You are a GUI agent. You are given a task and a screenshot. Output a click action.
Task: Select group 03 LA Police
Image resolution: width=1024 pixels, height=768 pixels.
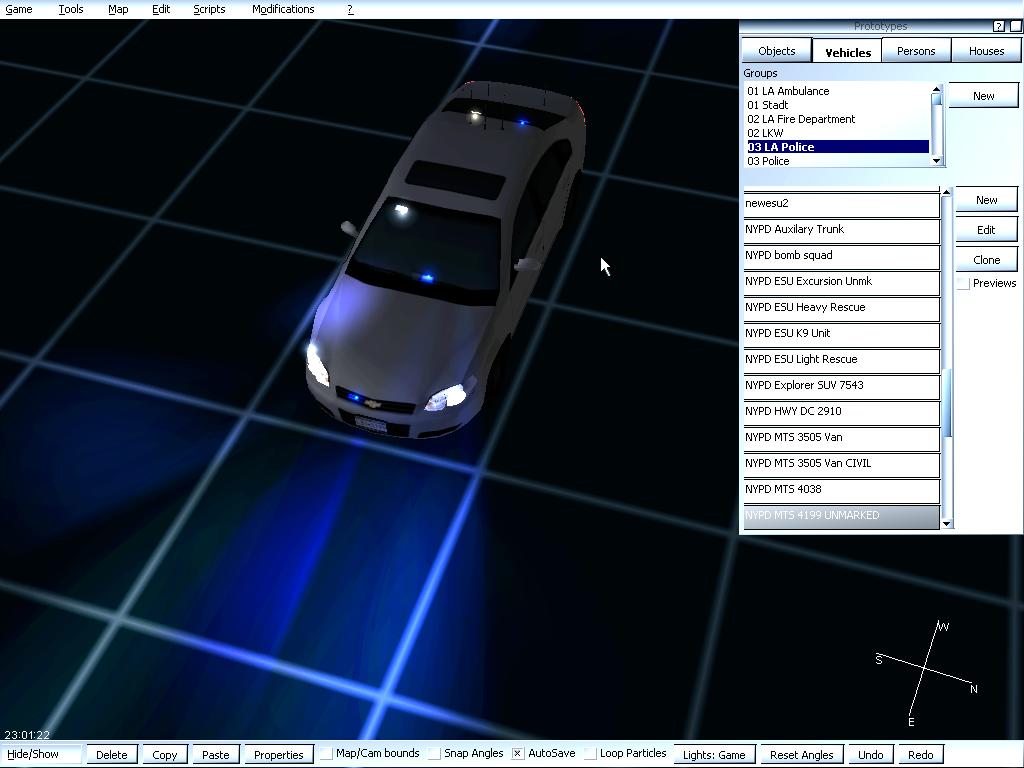(838, 147)
